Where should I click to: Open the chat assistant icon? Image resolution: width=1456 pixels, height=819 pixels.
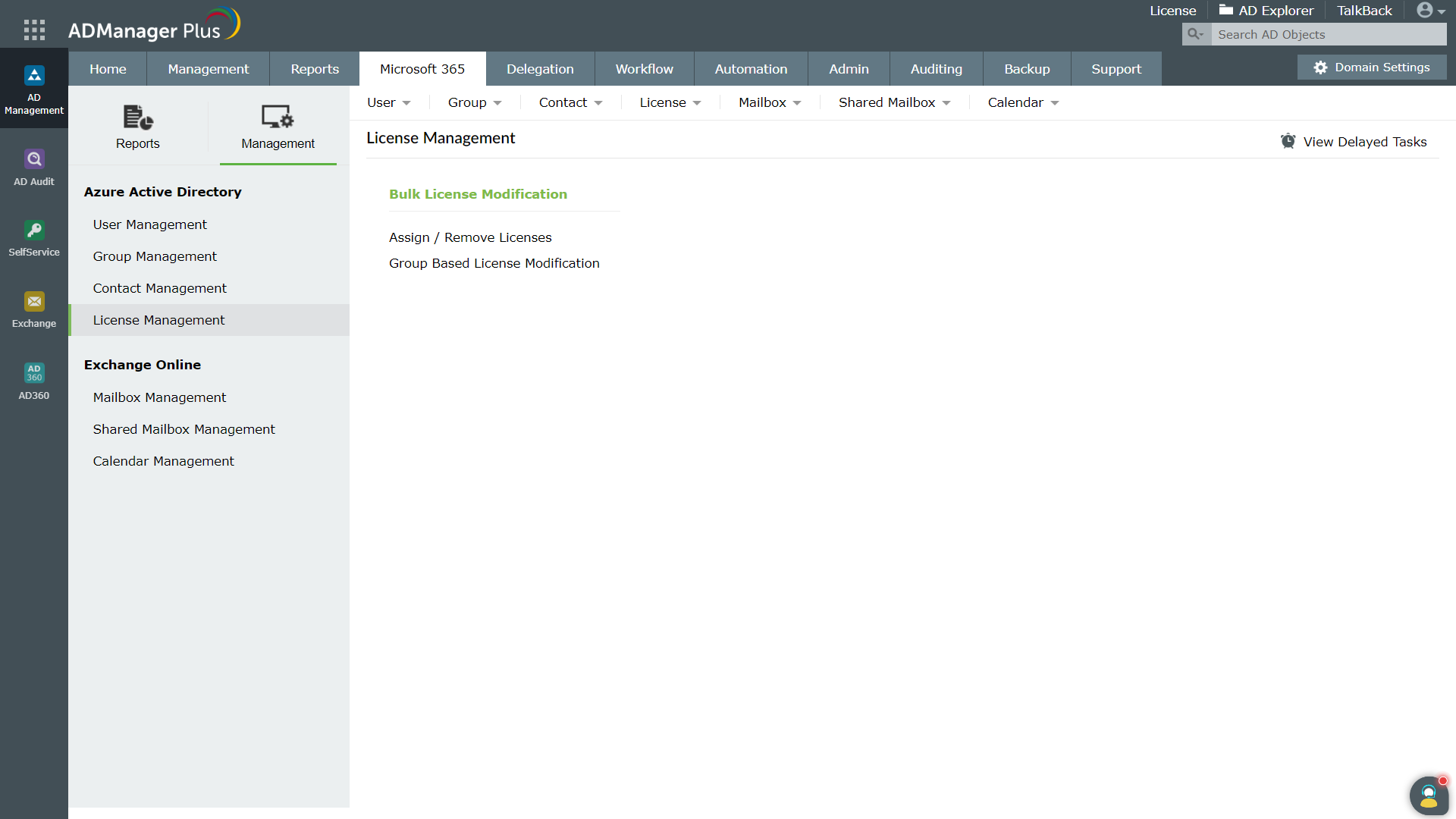[x=1429, y=795]
